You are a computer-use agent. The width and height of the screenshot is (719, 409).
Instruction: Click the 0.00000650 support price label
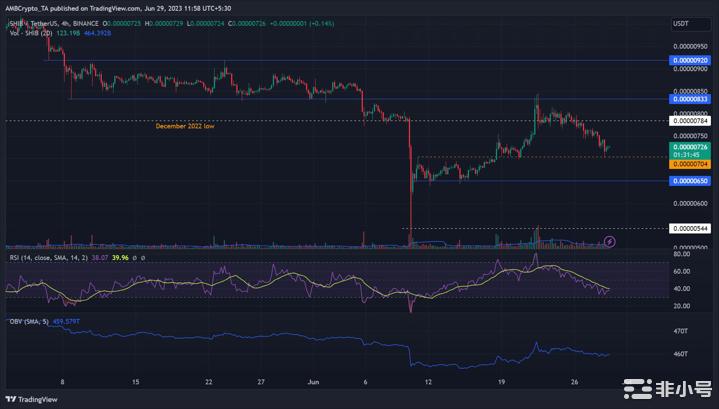pyautogui.click(x=690, y=181)
